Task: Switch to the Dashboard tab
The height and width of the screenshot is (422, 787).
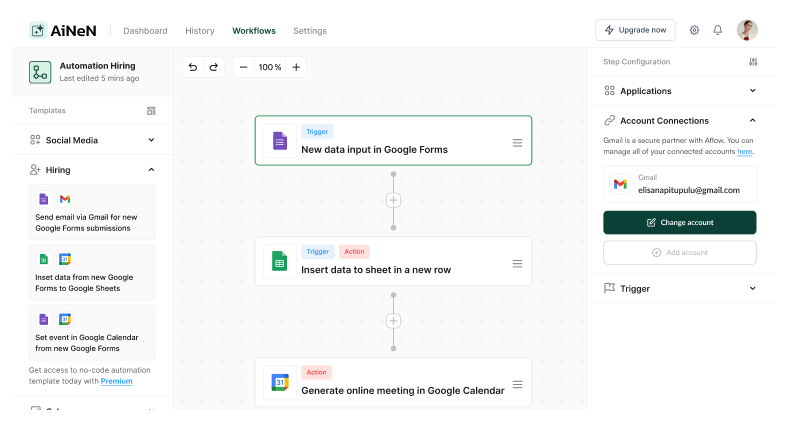Action: click(x=145, y=31)
